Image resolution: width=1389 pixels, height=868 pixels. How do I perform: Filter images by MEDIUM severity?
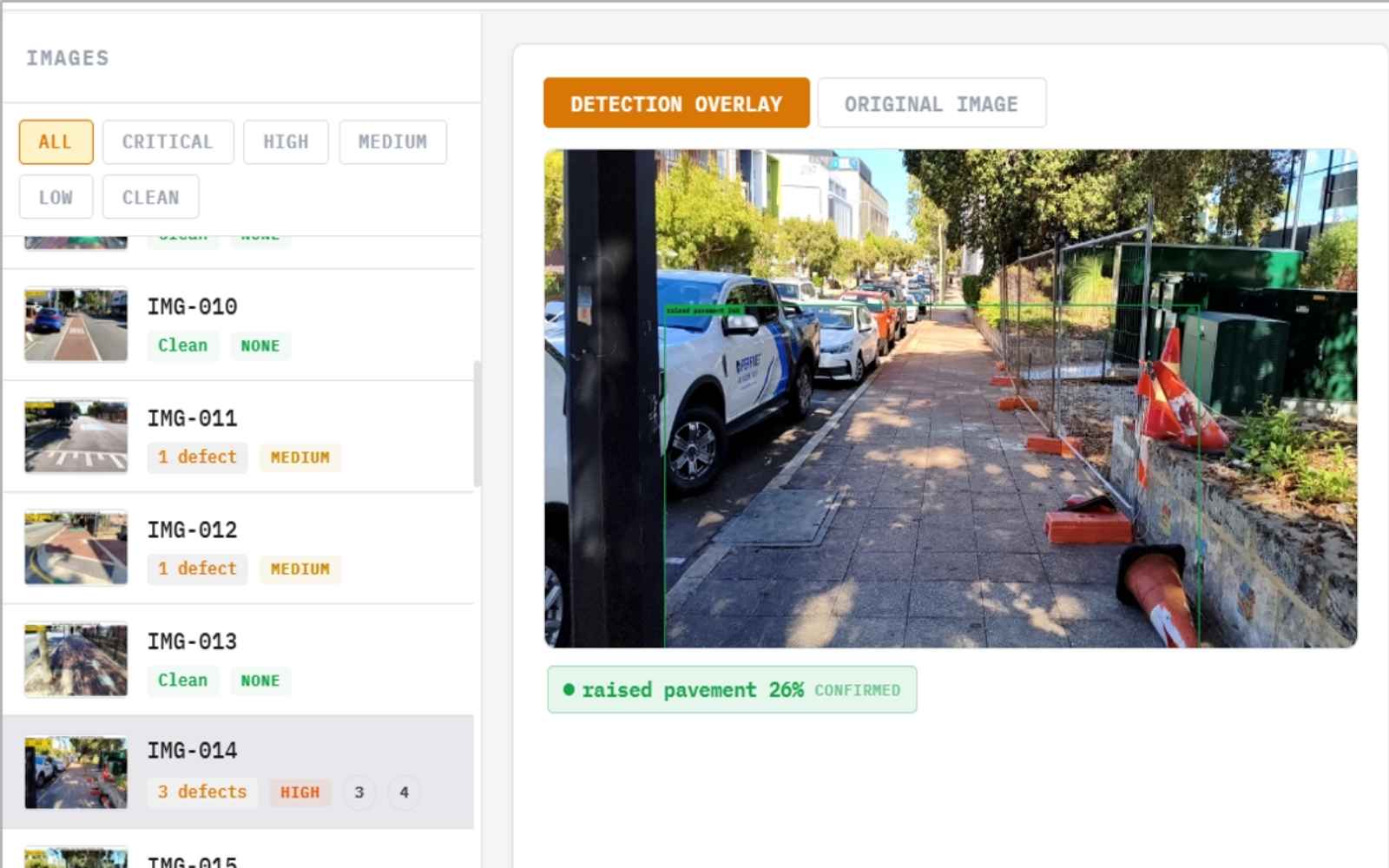click(x=392, y=141)
